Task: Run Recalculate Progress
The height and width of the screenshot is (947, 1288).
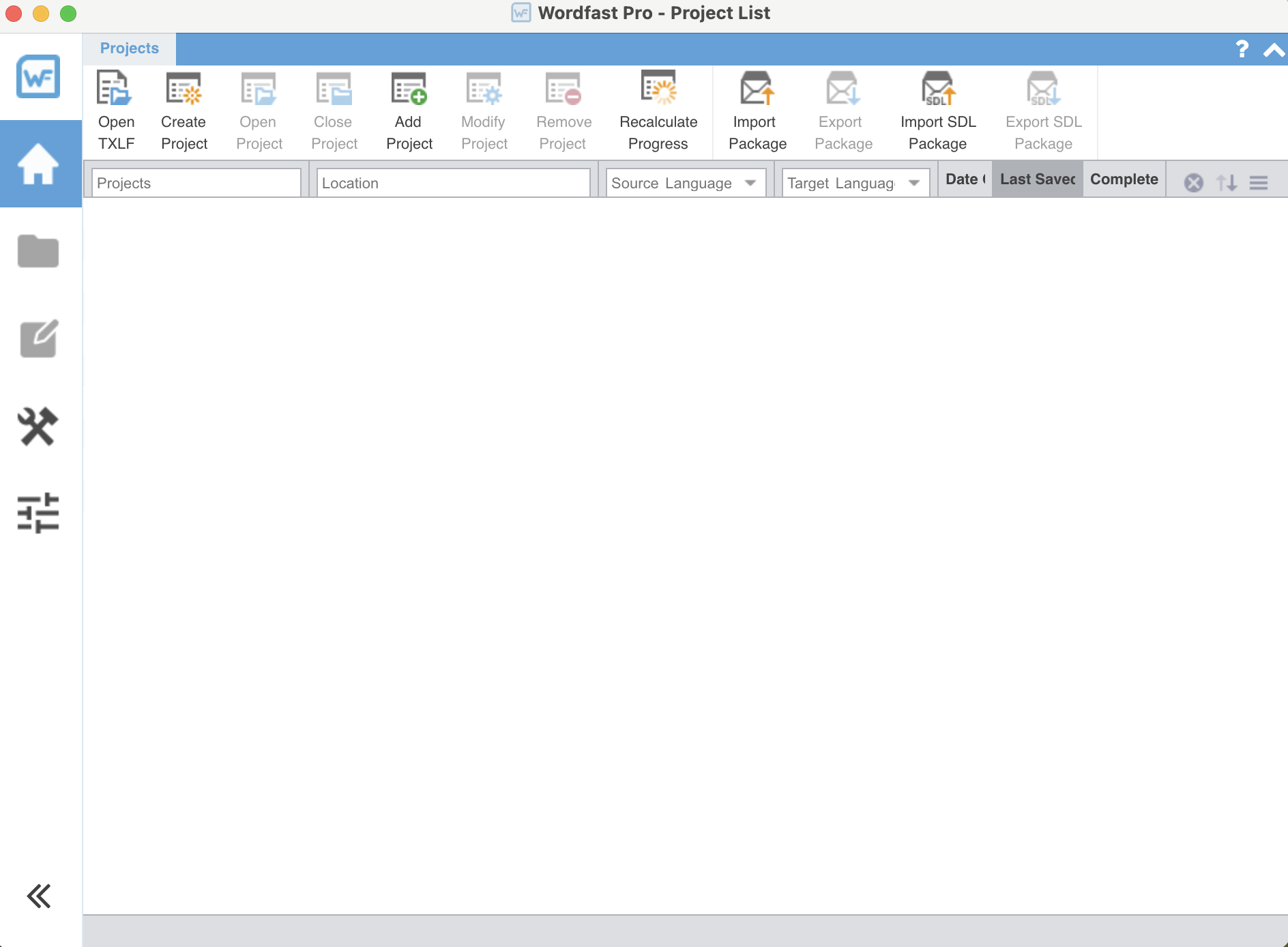Action: click(x=658, y=111)
